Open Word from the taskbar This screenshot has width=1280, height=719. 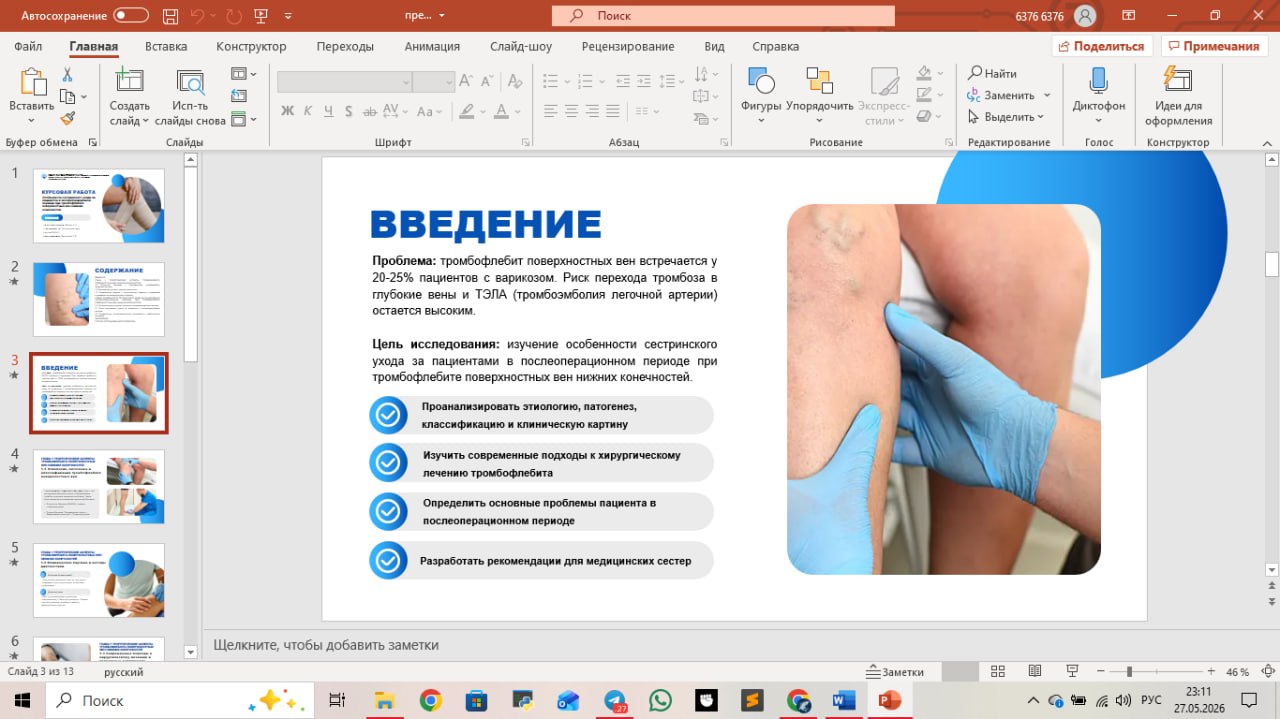[844, 700]
